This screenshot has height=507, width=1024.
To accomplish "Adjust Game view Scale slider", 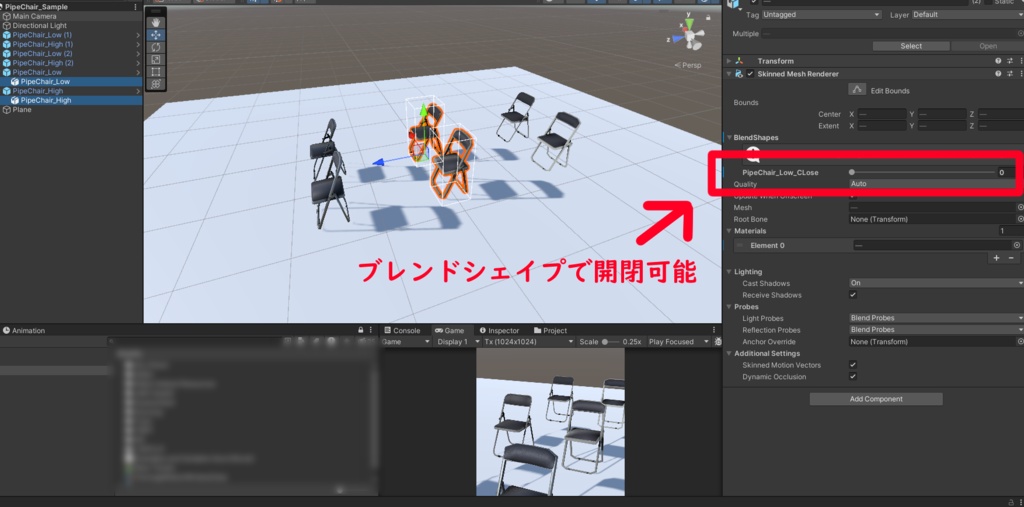I will (609, 342).
